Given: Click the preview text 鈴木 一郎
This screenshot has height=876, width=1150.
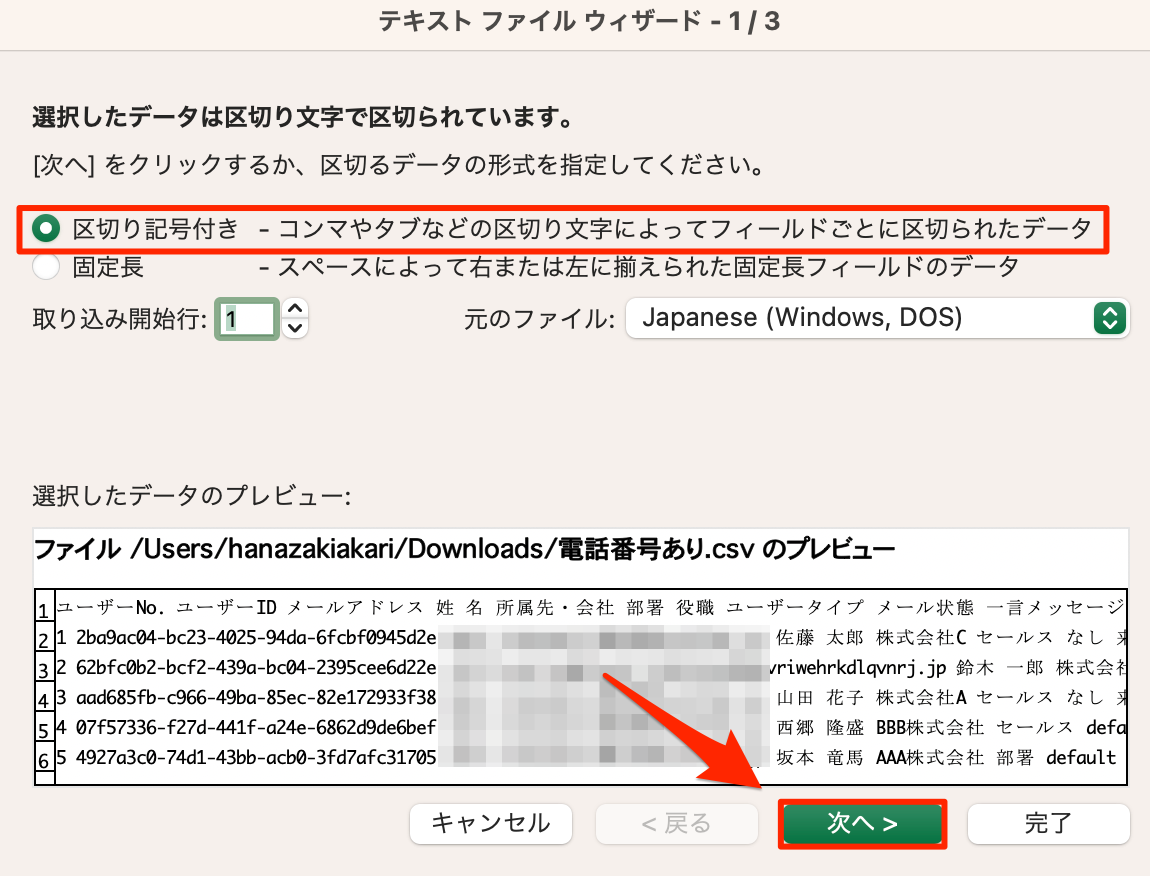Looking at the screenshot, I should (1000, 668).
